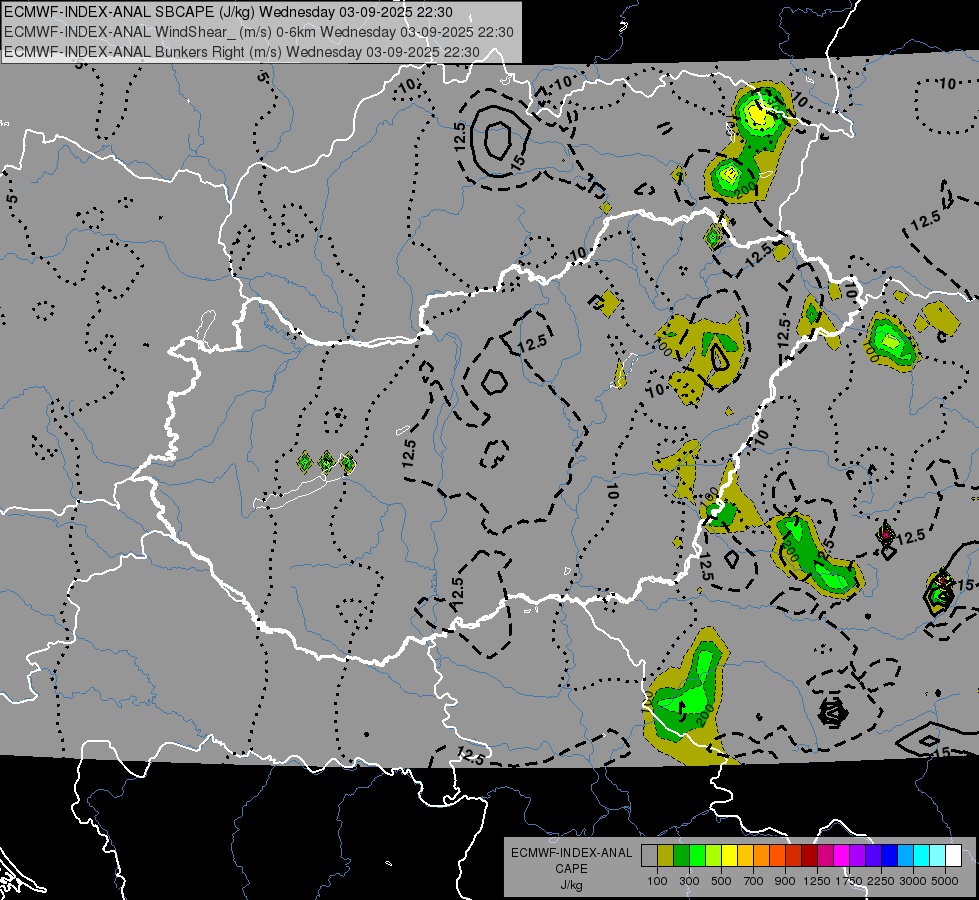Select the SBCAPE (J/kg) header line
The height and width of the screenshot is (900, 979).
tap(228, 12)
